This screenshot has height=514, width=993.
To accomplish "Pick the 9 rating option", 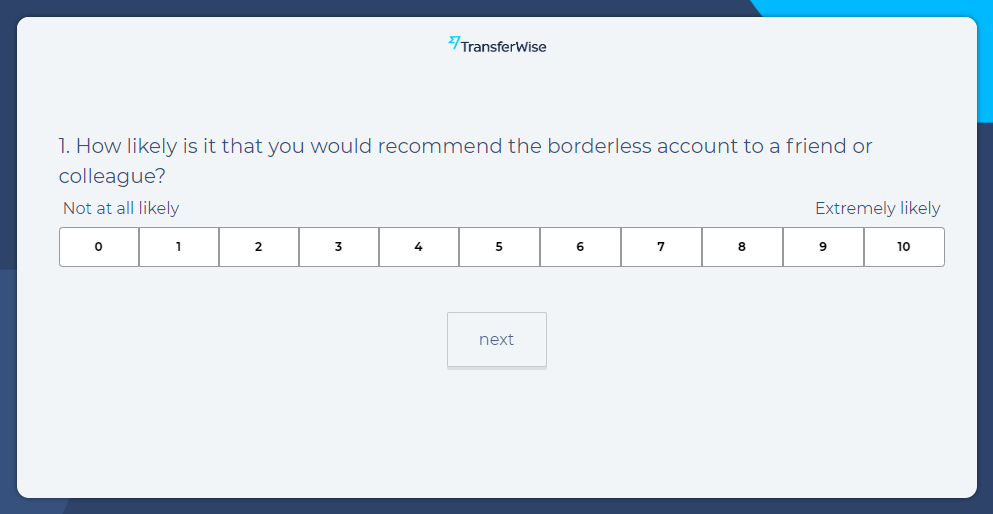I will tap(823, 247).
